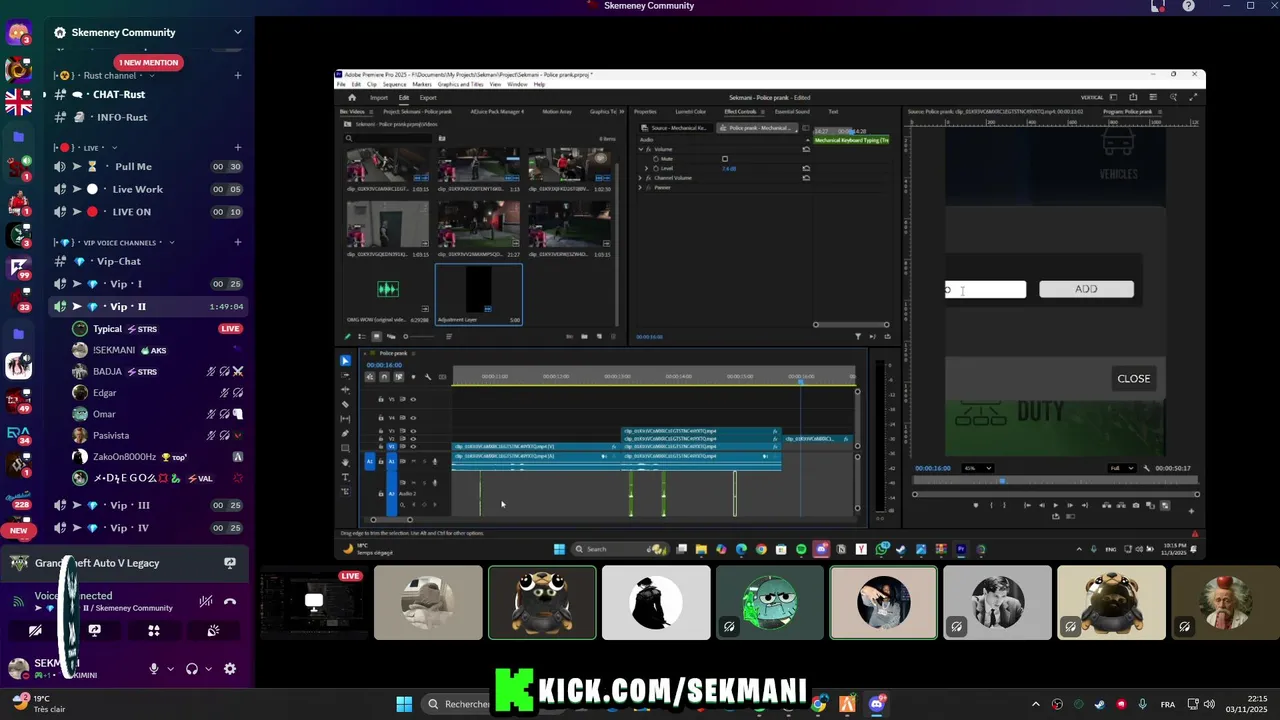Open timeline display settings wrench icon
This screenshot has height=720, width=1280.
pos(428,377)
